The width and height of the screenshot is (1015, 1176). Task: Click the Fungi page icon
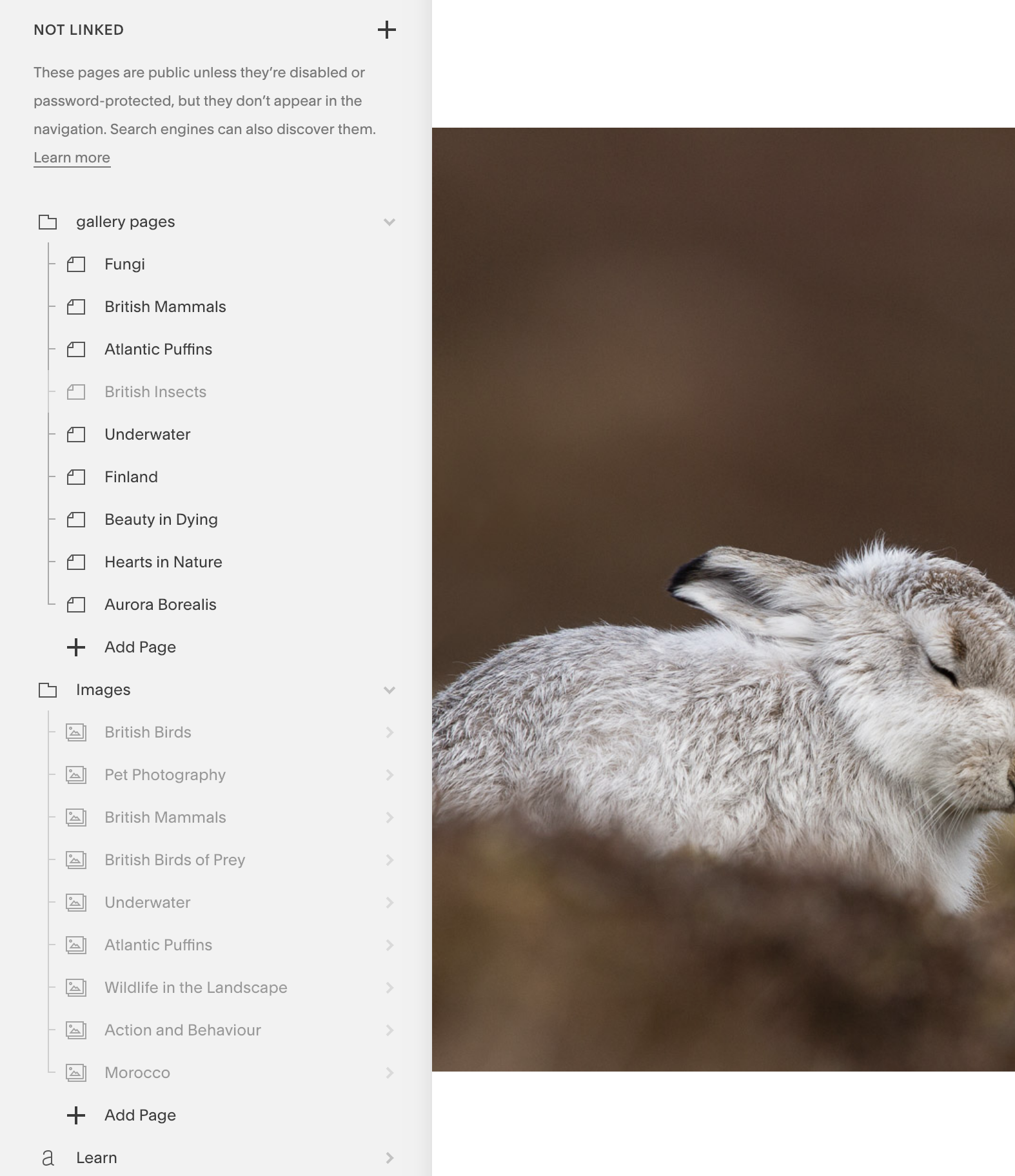76,264
